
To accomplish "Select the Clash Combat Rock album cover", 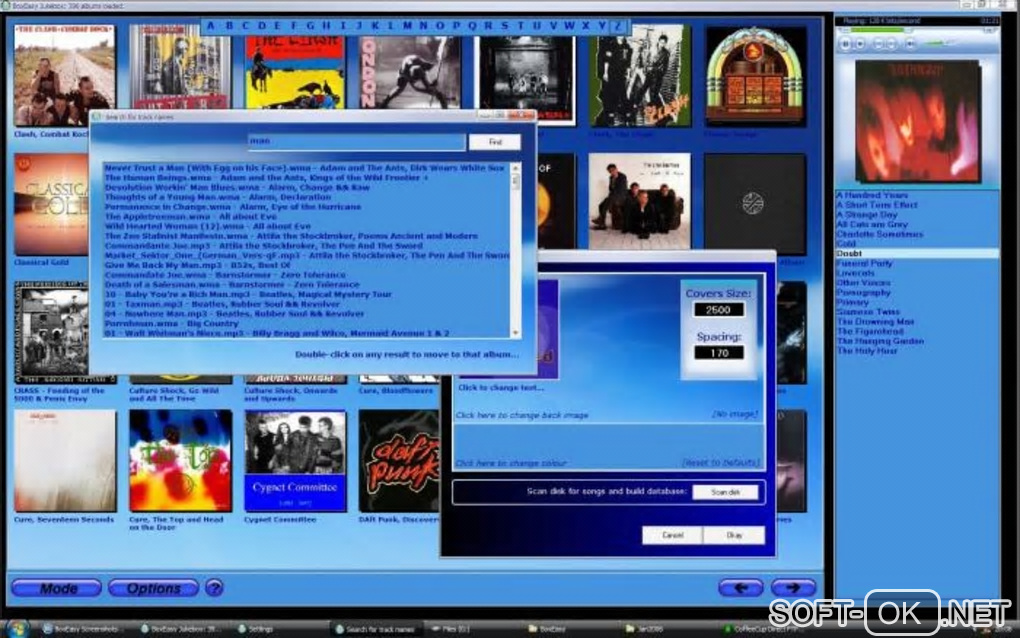I will point(64,75).
